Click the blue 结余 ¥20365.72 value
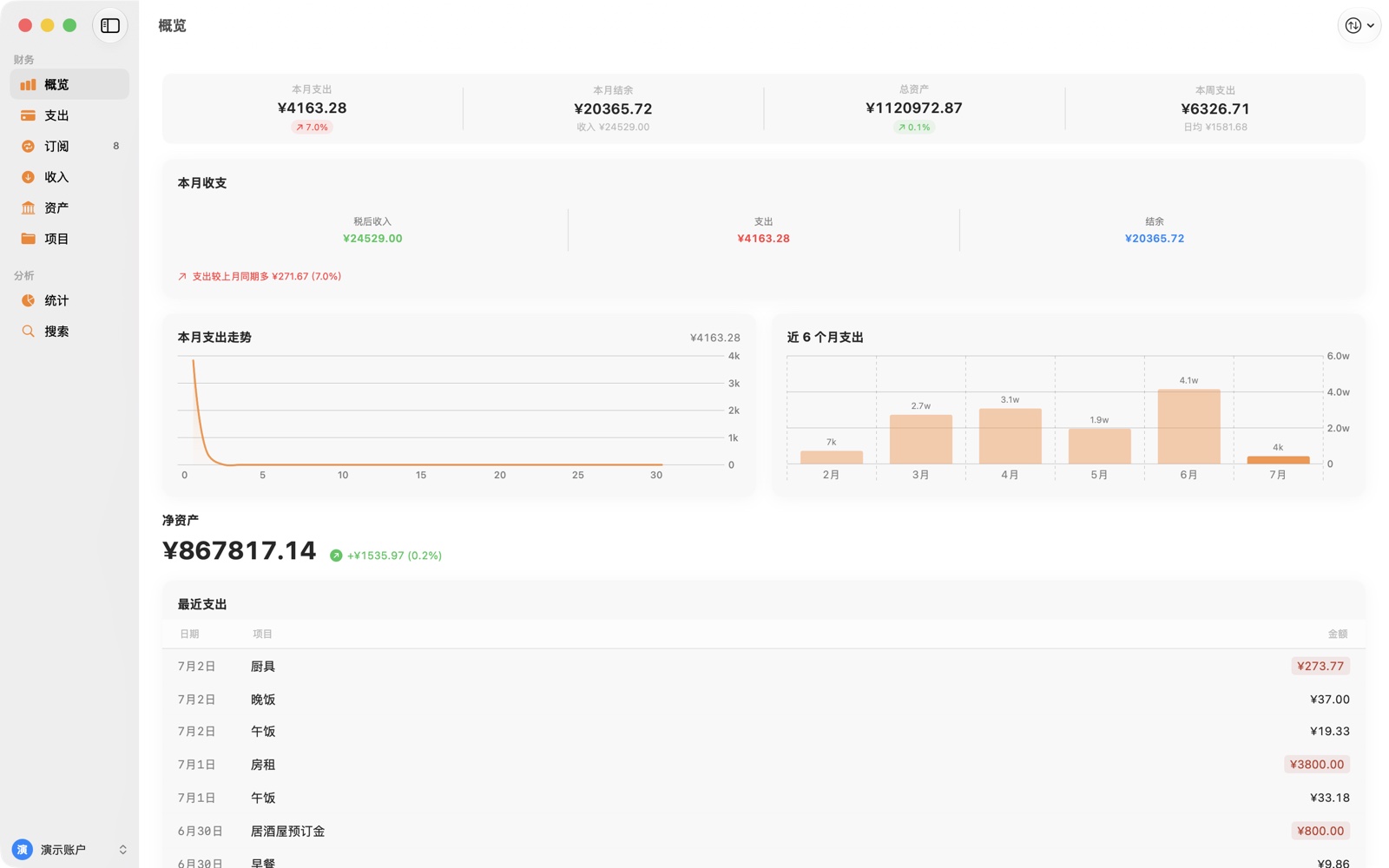This screenshot has width=1389, height=868. (x=1155, y=239)
